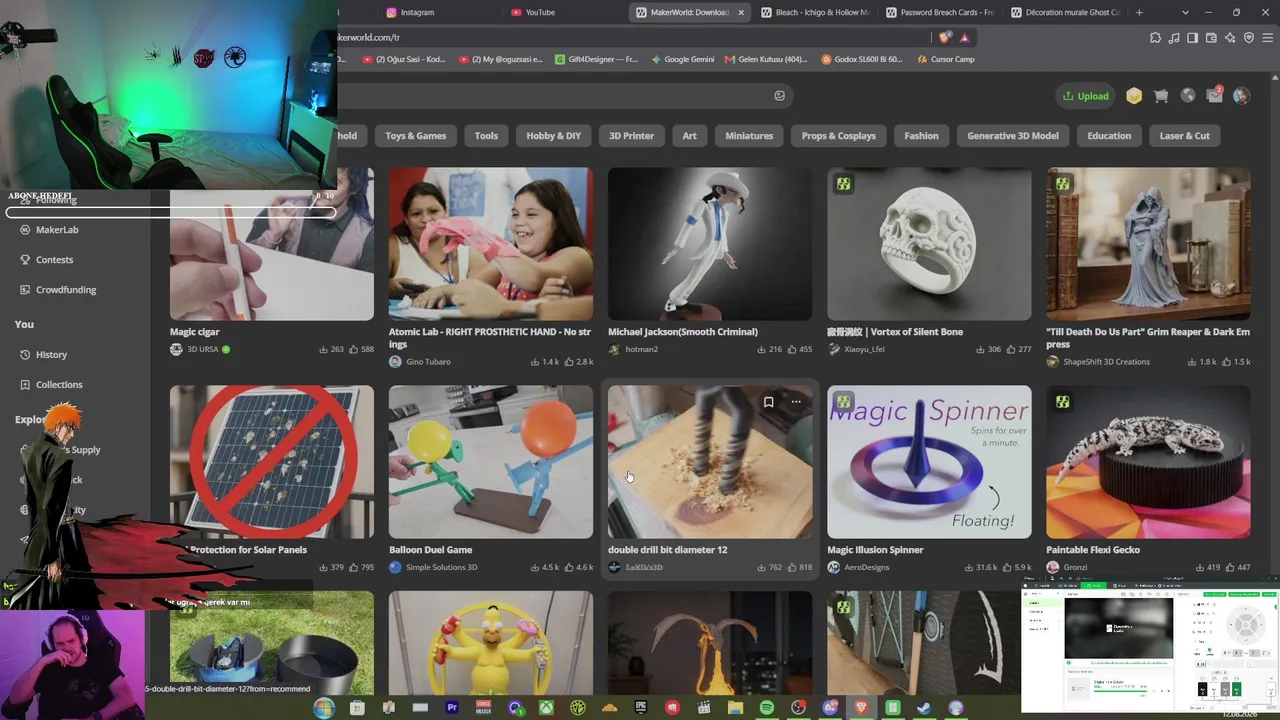
Task: Open a new browser tab
Action: pyautogui.click(x=1139, y=12)
